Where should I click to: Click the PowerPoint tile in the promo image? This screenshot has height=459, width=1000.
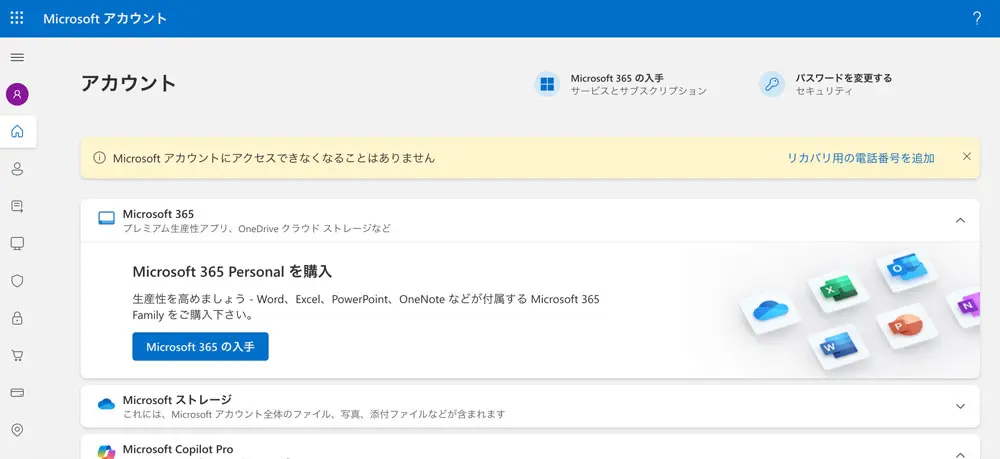[908, 325]
